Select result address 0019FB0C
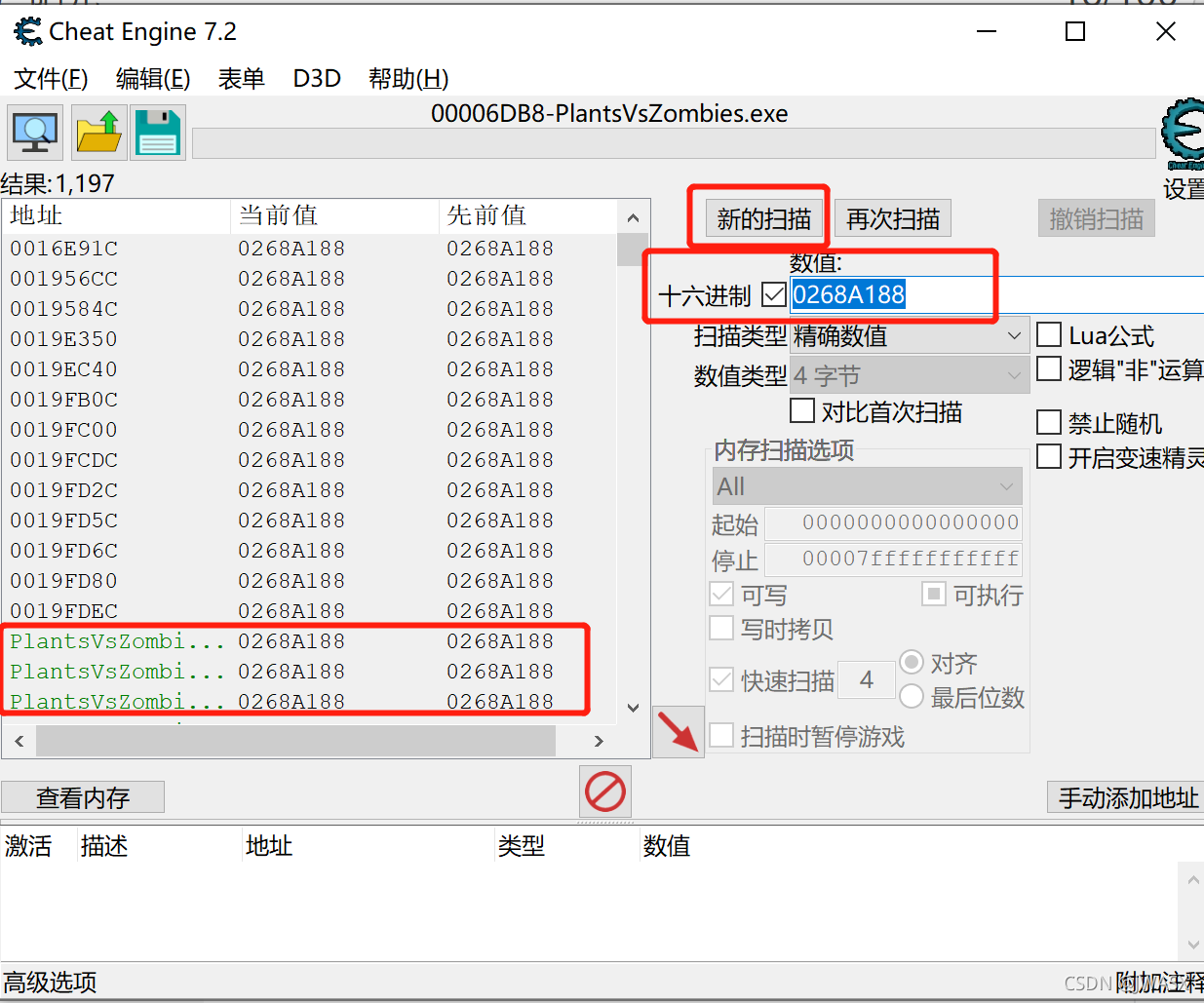 64,400
